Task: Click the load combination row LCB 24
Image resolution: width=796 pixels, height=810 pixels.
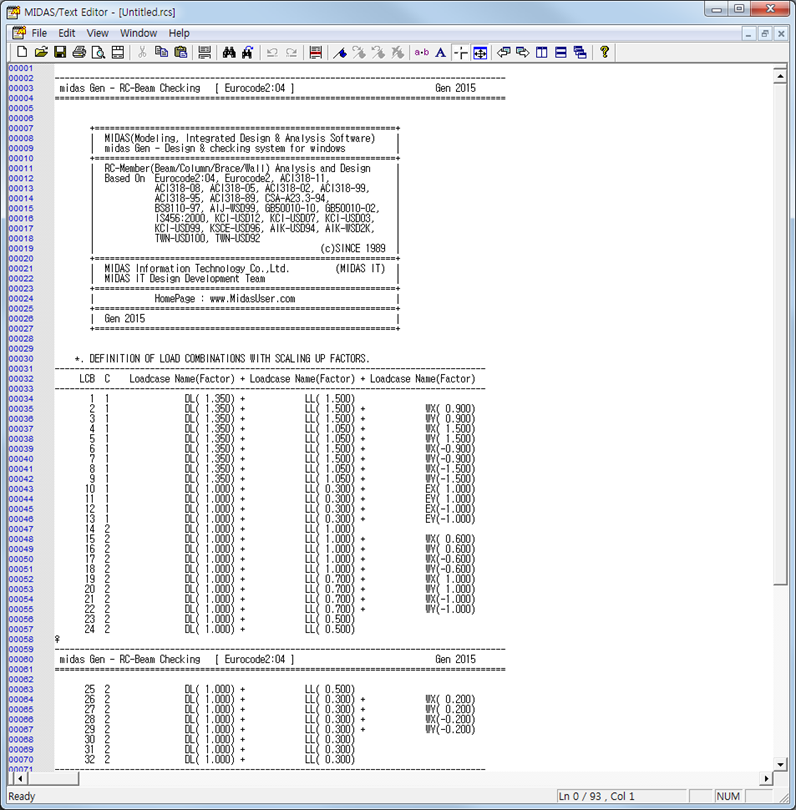Action: tap(220, 629)
